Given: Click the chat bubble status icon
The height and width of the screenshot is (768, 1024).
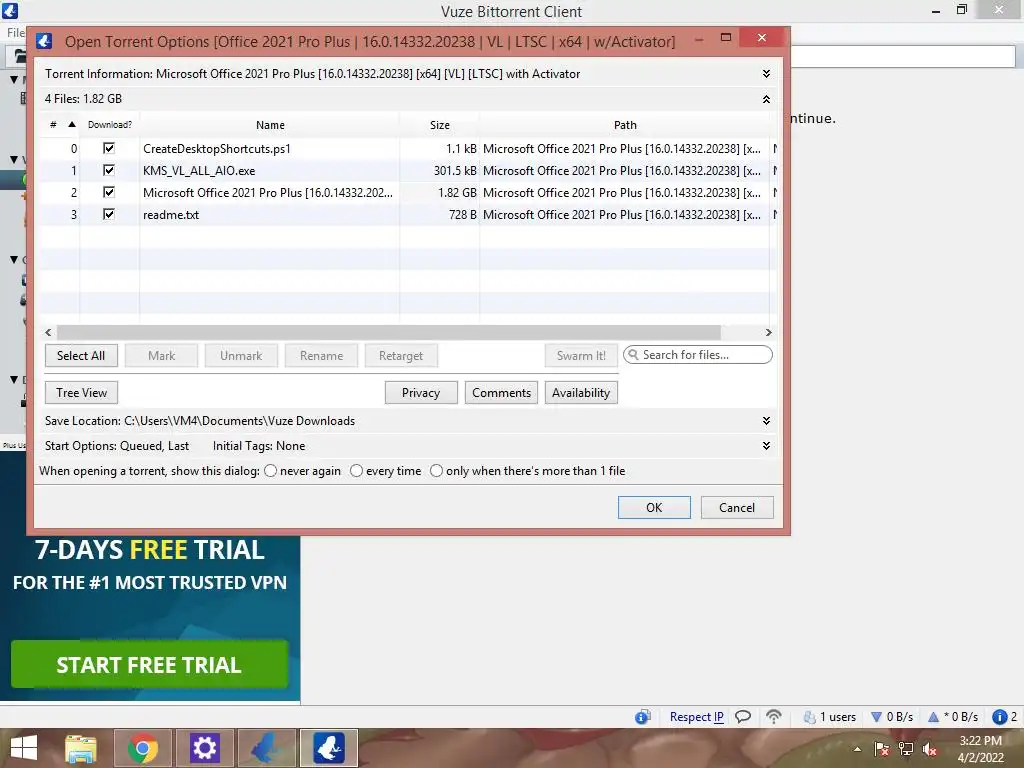Looking at the screenshot, I should (x=743, y=717).
